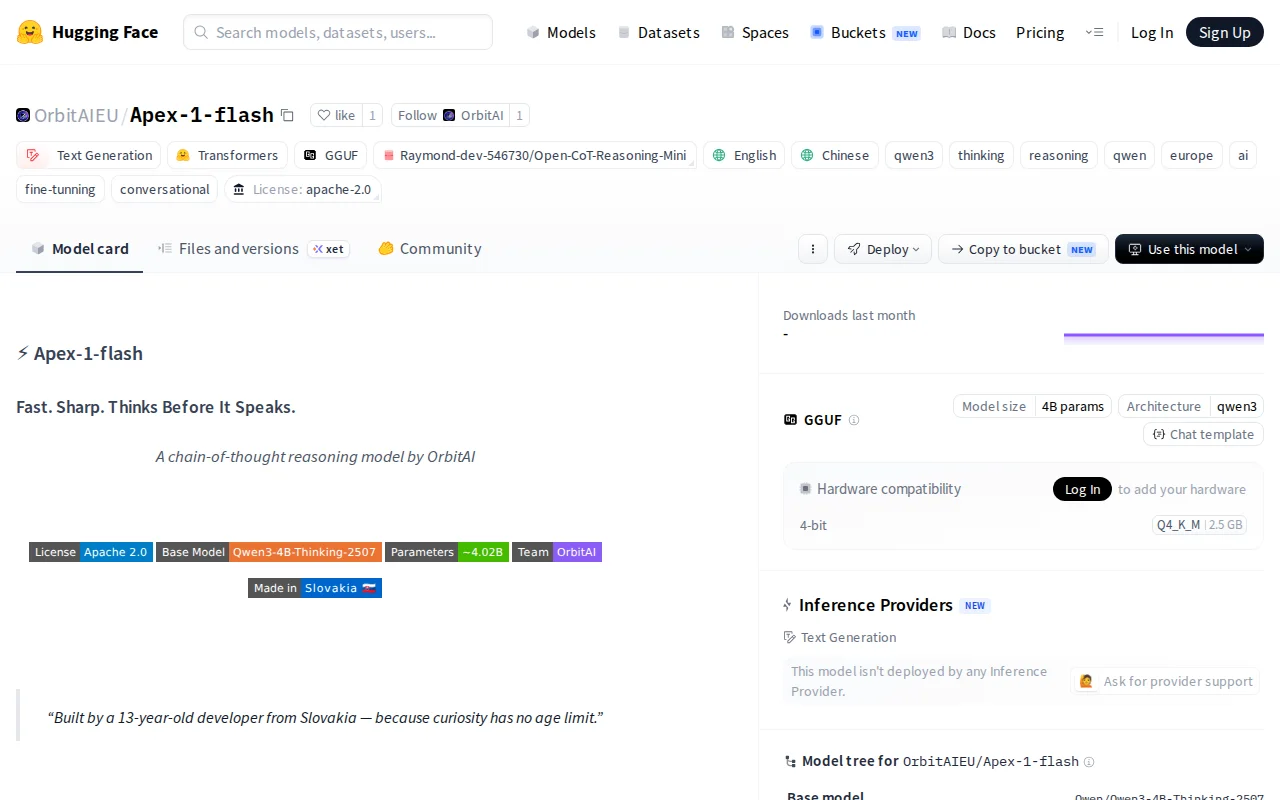Click the Inference Providers lightning icon
This screenshot has width=1280, height=800.
(788, 605)
